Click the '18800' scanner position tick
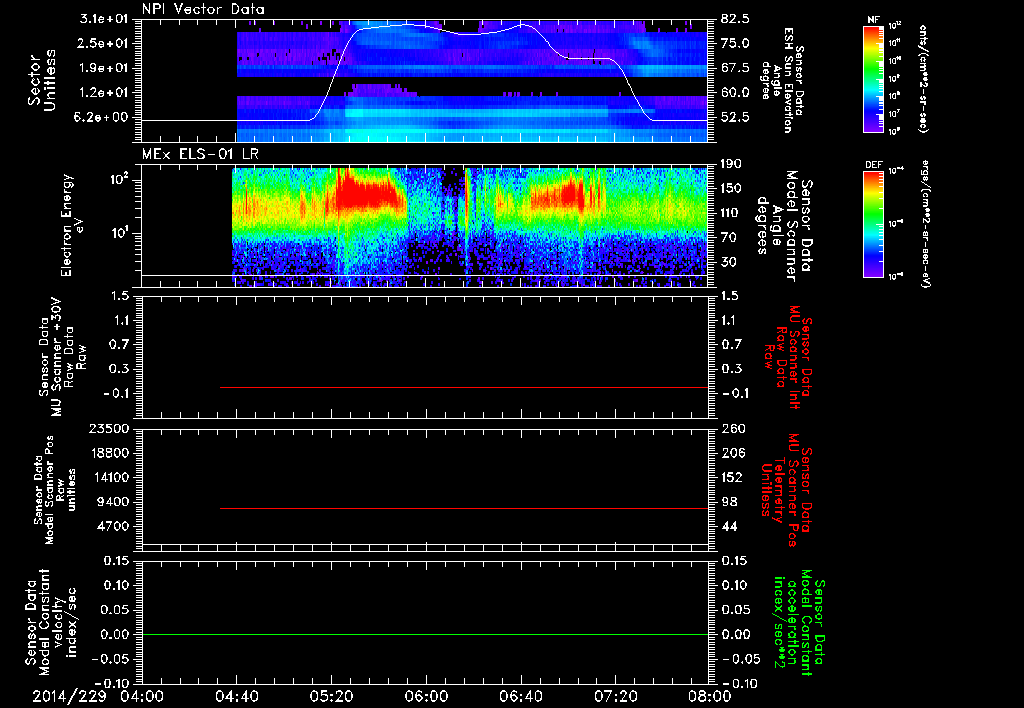Image resolution: width=1024 pixels, height=708 pixels. pos(110,453)
